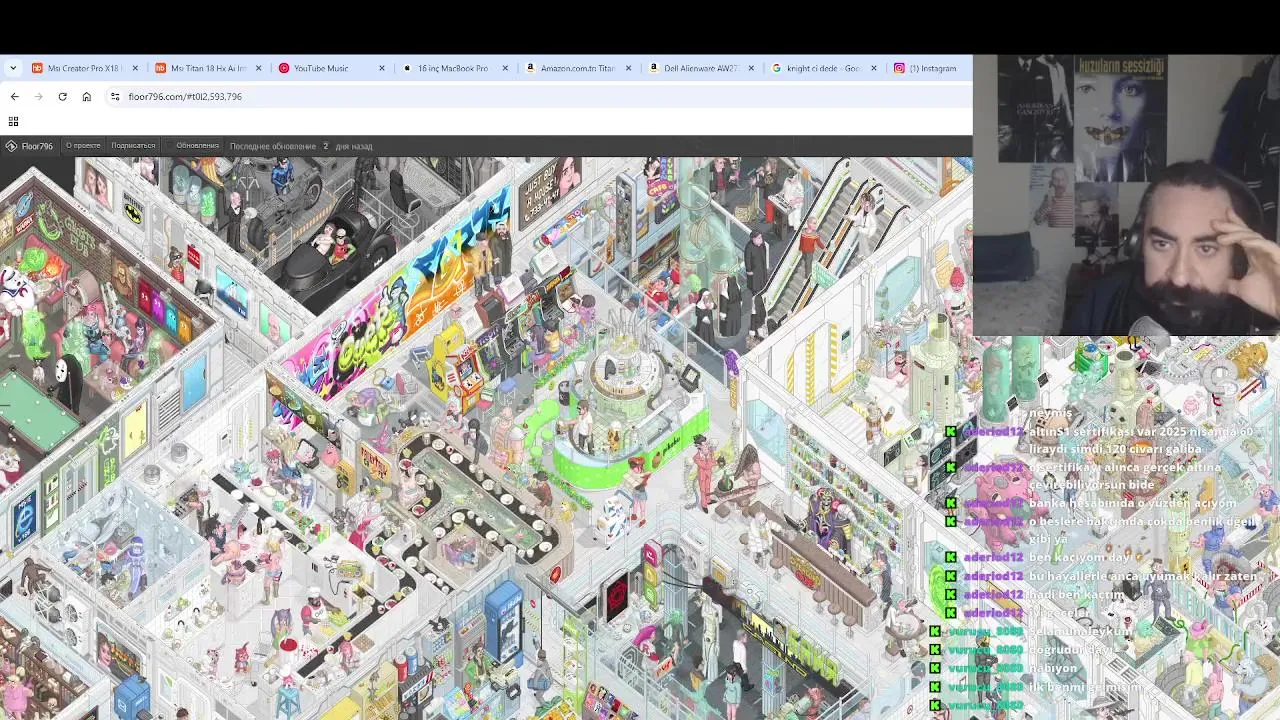Click the Google favicon on knight tab
The width and height of the screenshot is (1280, 720).
coord(777,68)
